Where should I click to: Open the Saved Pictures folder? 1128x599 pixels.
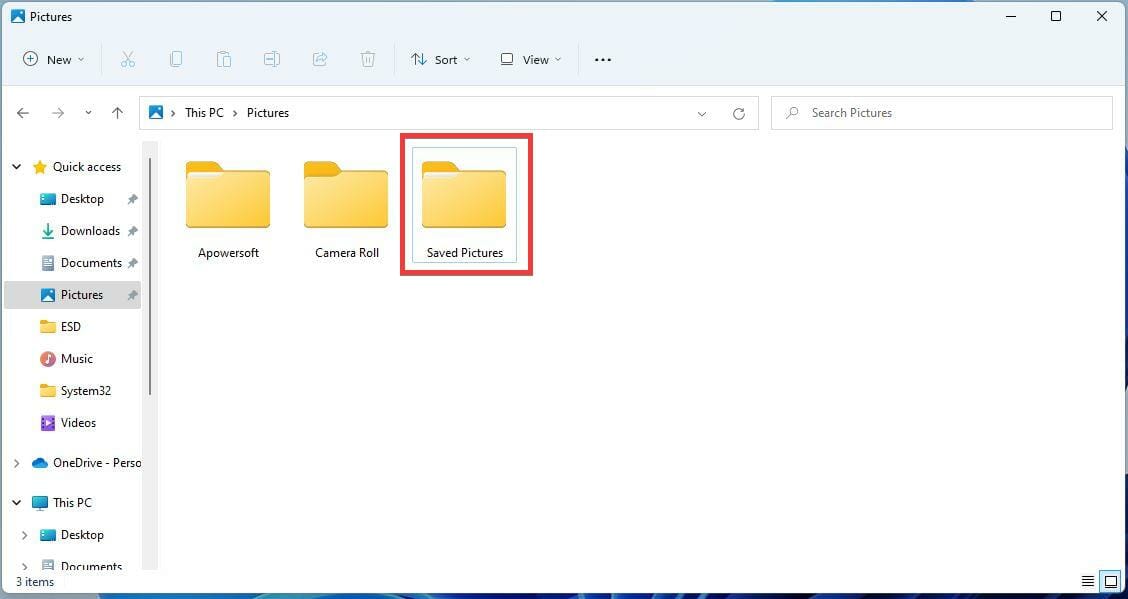pos(463,197)
